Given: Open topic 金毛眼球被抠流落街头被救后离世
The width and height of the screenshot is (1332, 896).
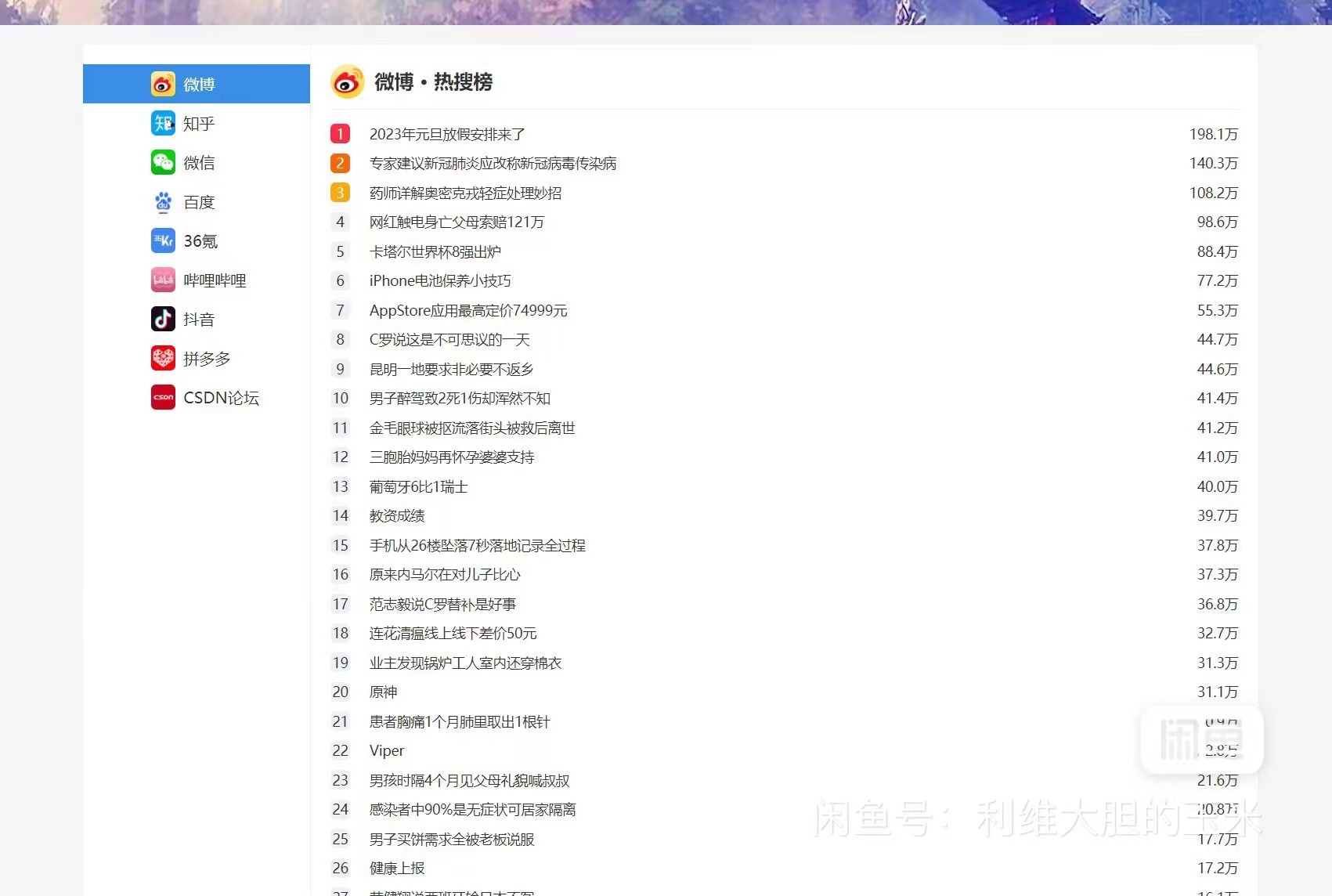Looking at the screenshot, I should 472,428.
